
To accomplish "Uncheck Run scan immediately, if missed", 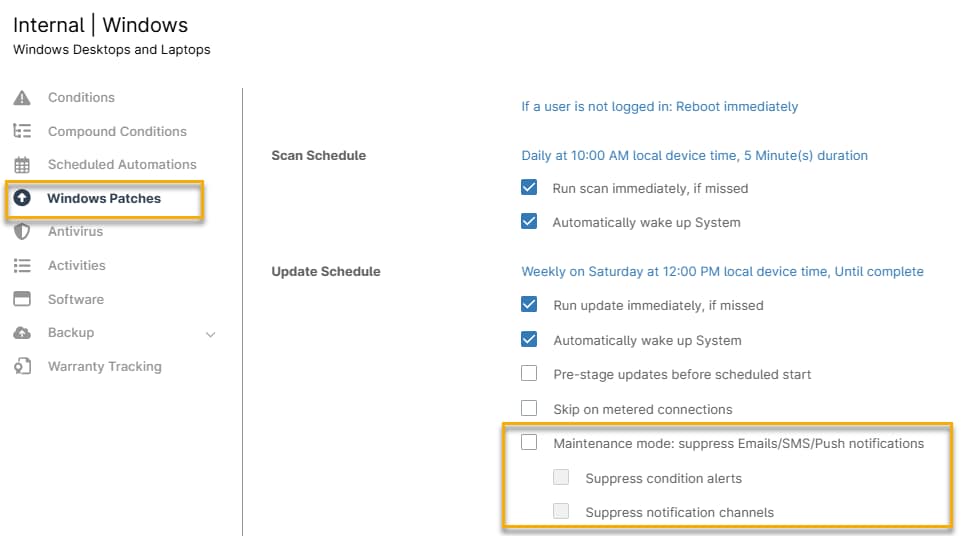I will click(529, 188).
